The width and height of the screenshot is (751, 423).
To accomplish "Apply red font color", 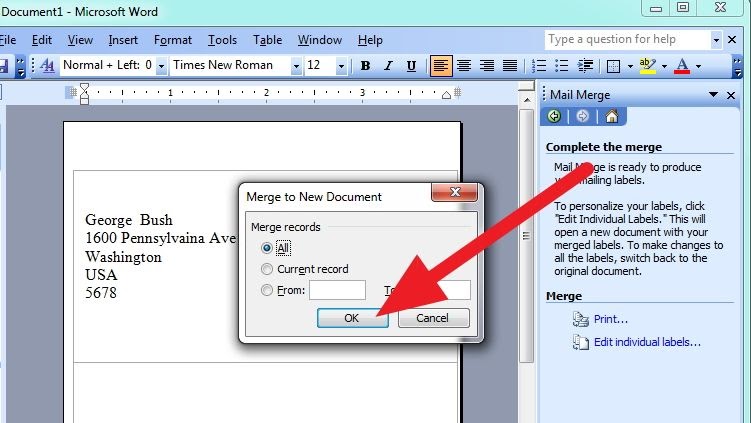I will [682, 66].
